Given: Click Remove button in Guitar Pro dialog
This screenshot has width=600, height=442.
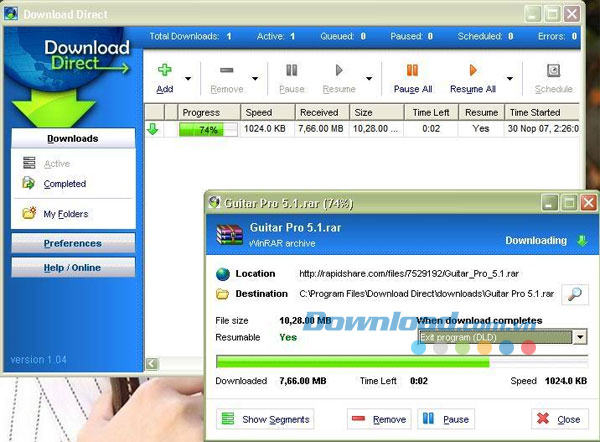Looking at the screenshot, I should coord(379,419).
